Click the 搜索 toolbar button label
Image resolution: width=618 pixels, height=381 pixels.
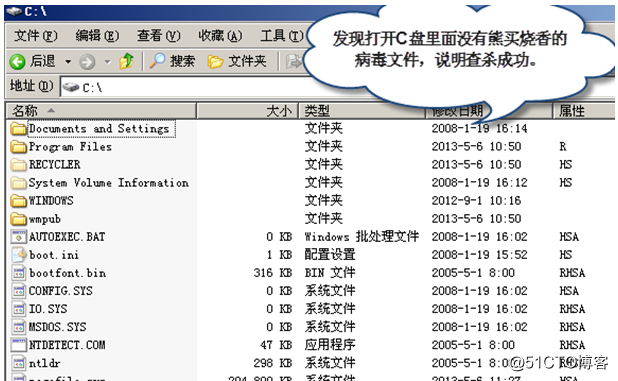(182, 61)
